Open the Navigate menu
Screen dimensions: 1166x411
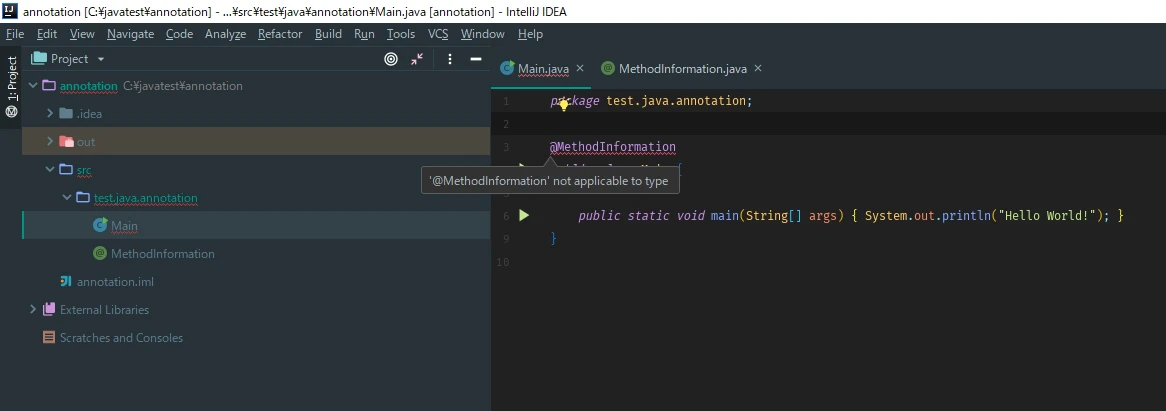click(130, 34)
